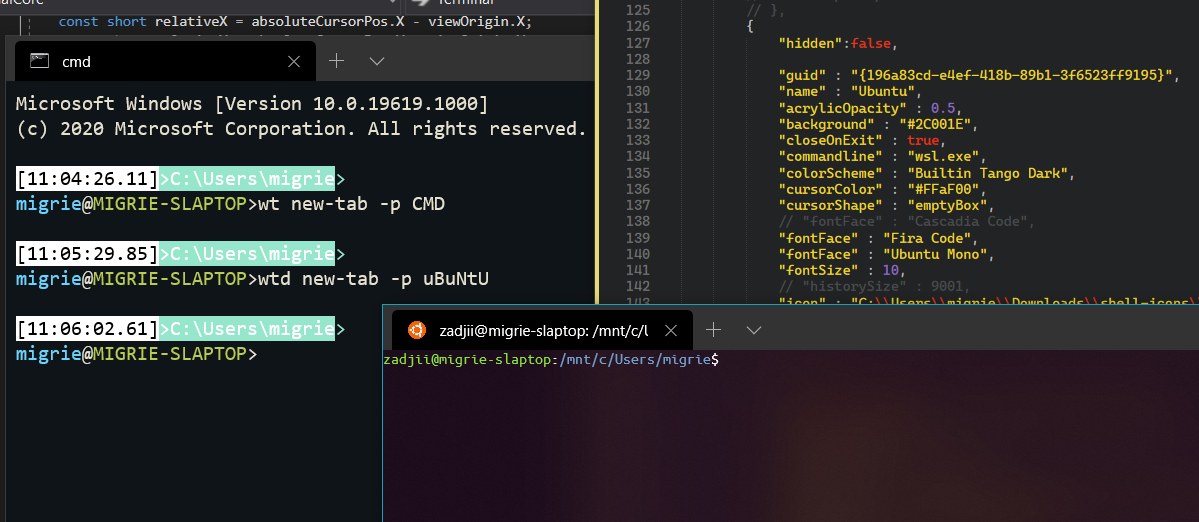Open a new tab in cmd terminal window

tap(336, 61)
